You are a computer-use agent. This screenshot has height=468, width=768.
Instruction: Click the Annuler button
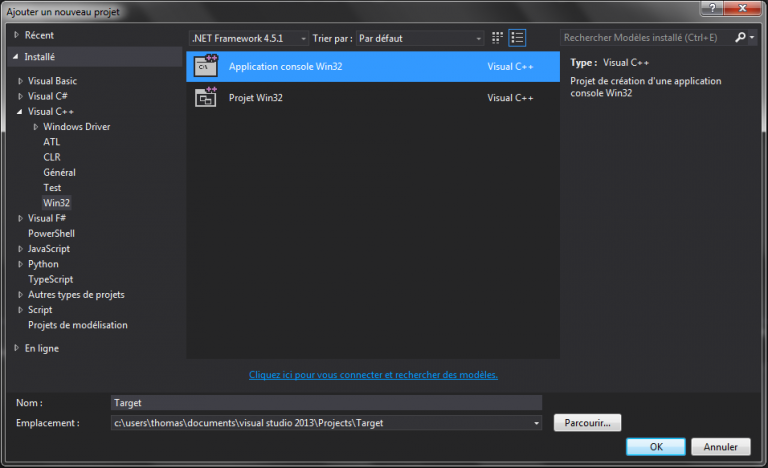720,447
